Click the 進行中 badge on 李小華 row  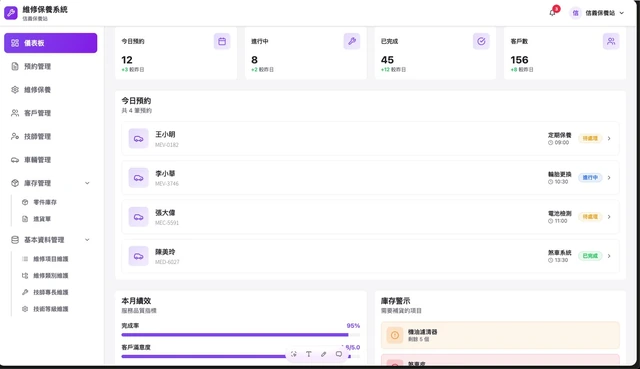click(x=590, y=178)
